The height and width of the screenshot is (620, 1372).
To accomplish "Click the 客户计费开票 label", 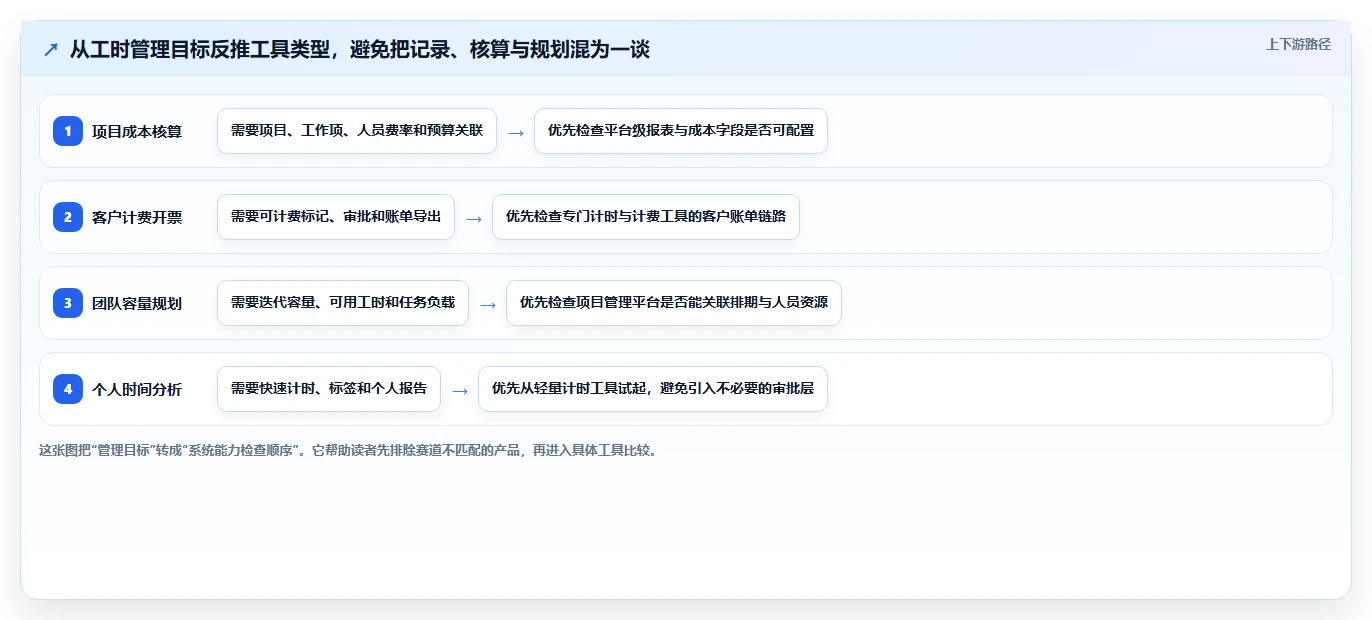I will click(137, 217).
